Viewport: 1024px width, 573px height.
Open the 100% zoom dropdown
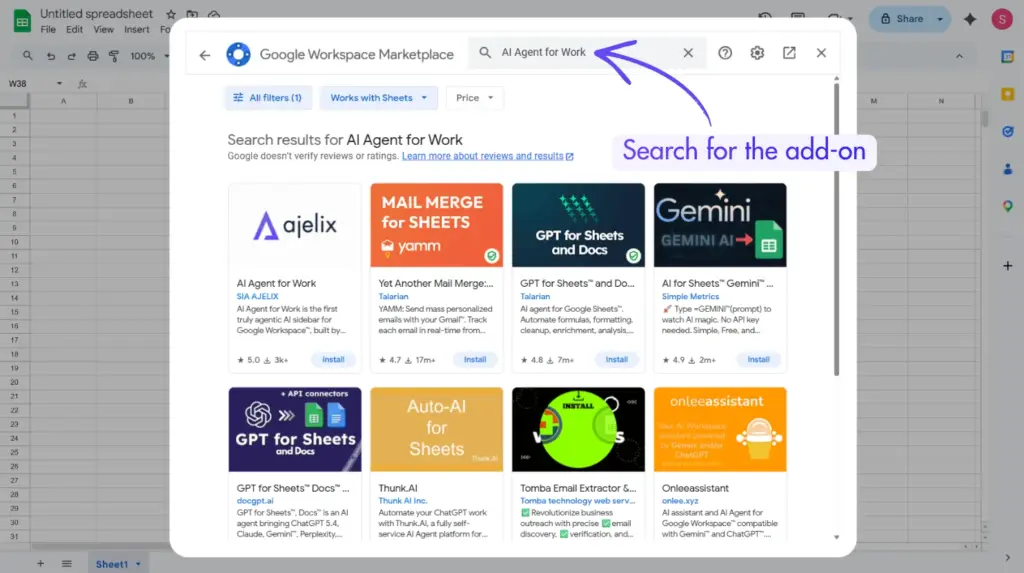(x=149, y=56)
